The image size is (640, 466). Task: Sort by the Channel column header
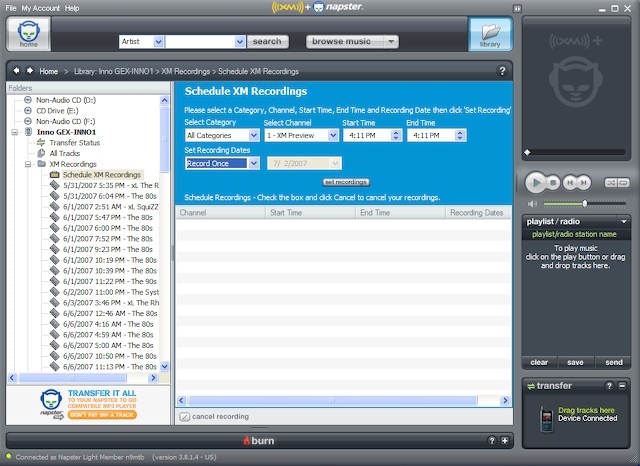click(221, 213)
